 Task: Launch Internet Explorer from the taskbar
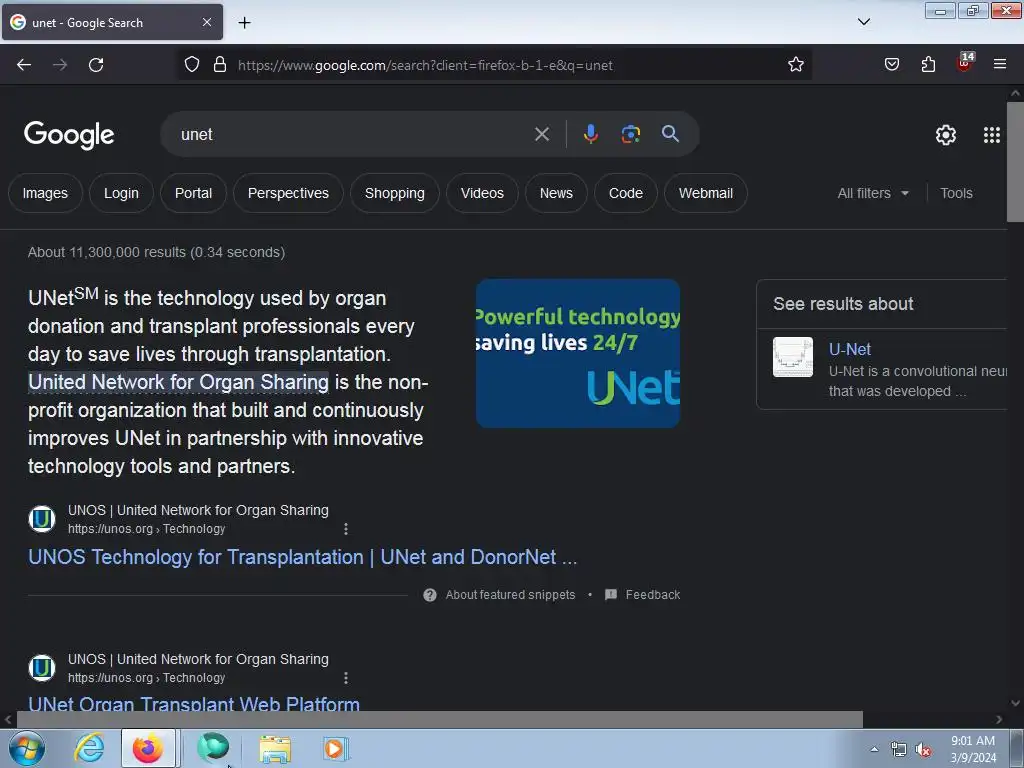(x=89, y=748)
